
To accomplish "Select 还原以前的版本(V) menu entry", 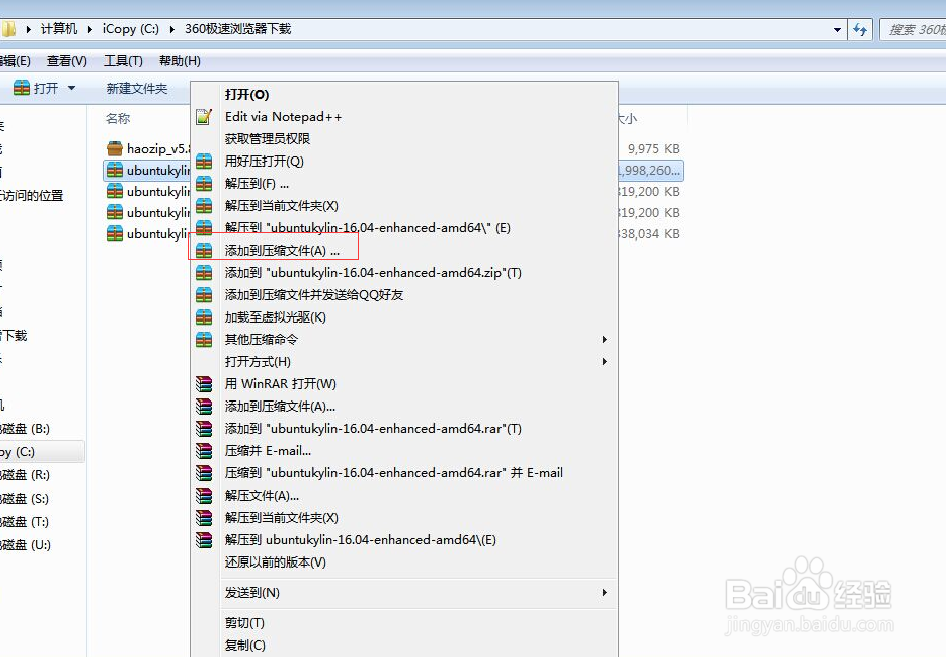I will tap(275, 562).
